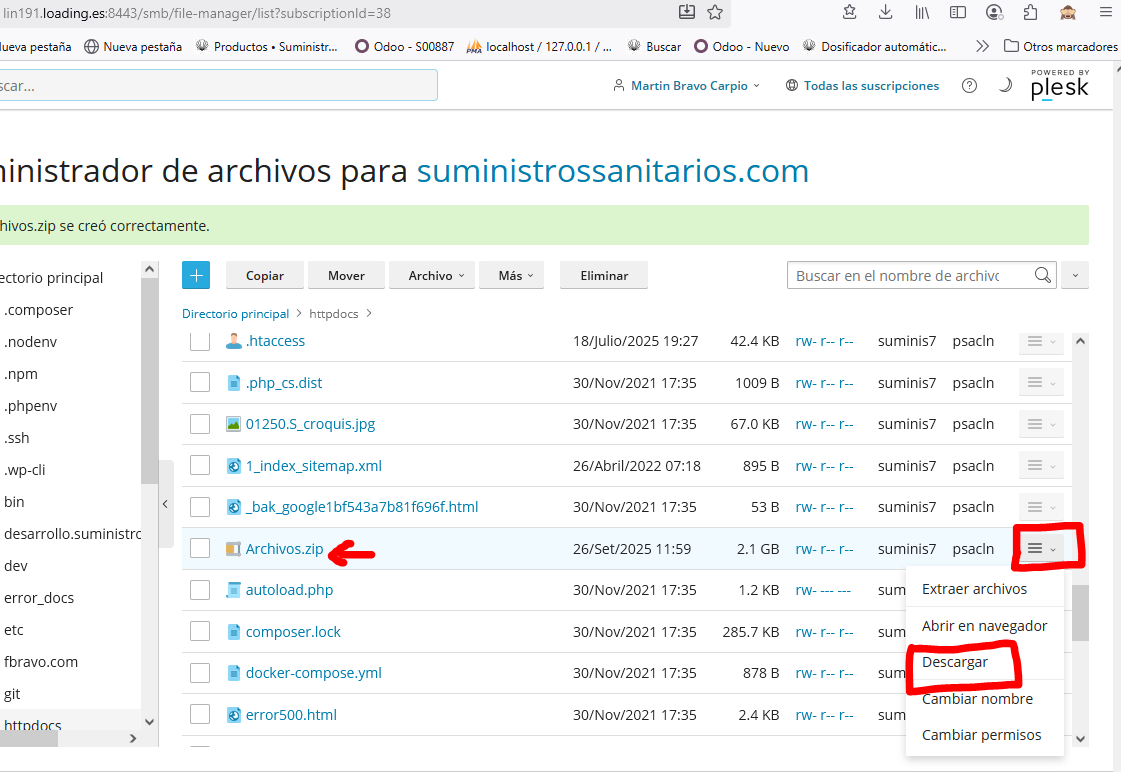Click the search magnifier icon
Image resolution: width=1121 pixels, height=772 pixels.
click(1042, 275)
